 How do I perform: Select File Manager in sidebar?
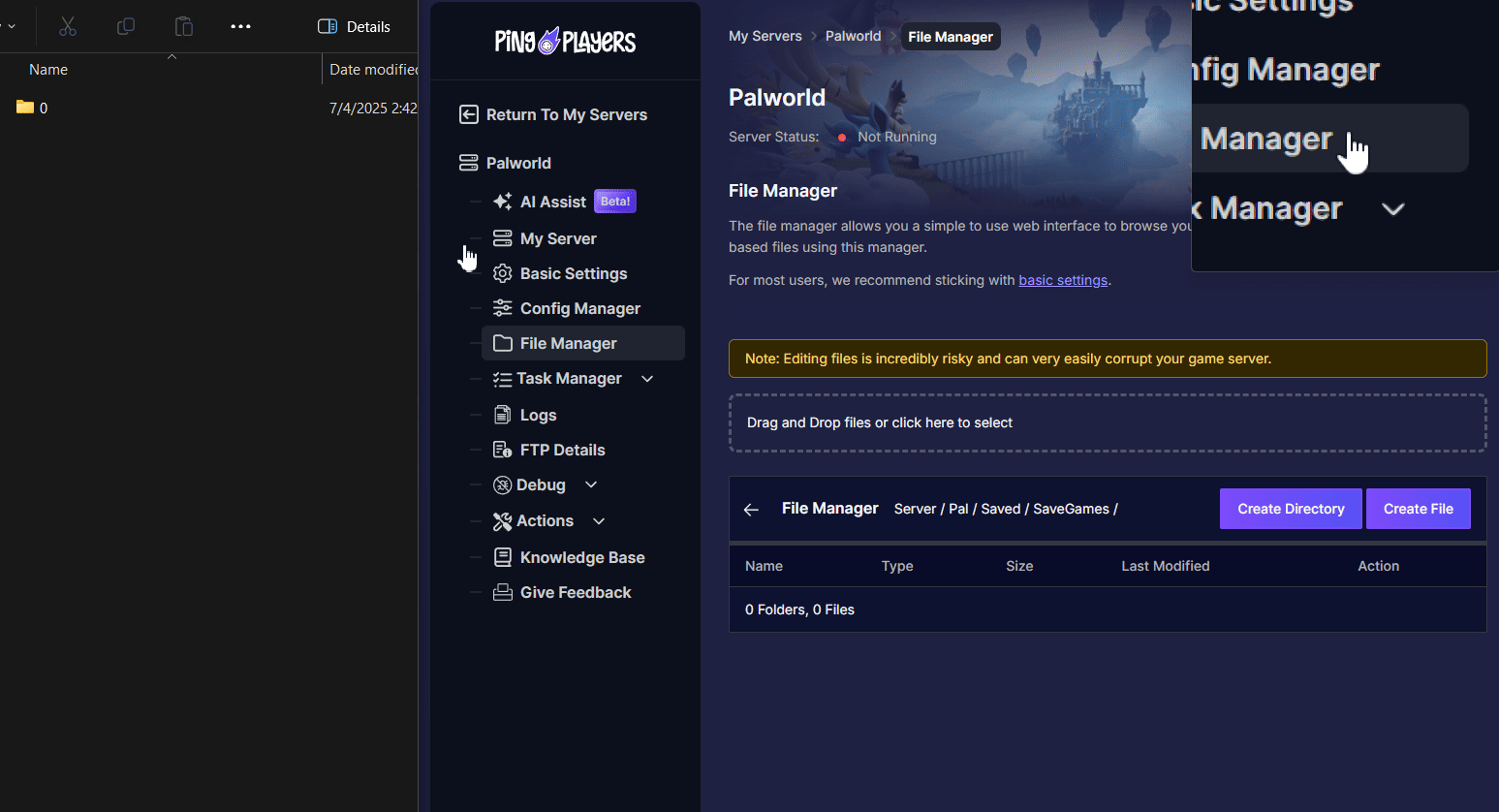click(x=583, y=343)
